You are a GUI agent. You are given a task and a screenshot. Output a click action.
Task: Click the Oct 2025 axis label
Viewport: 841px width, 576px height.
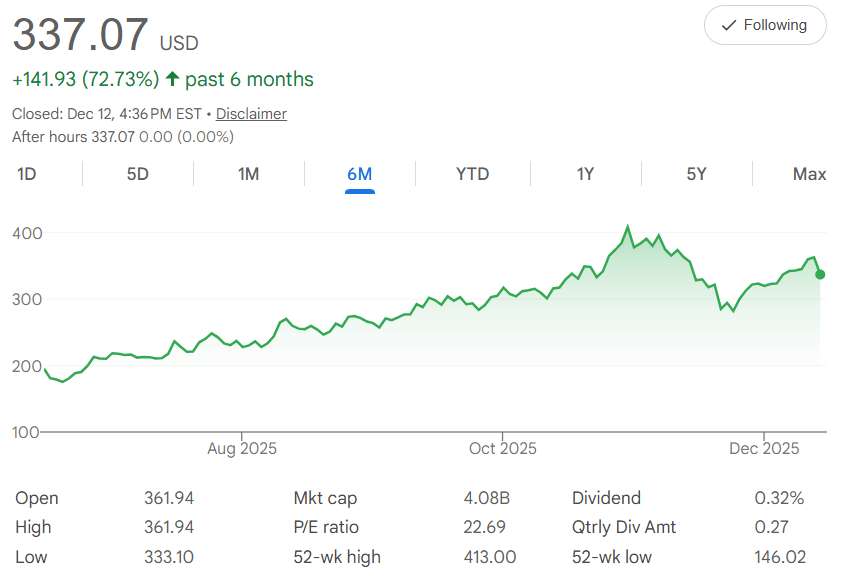[x=503, y=448]
